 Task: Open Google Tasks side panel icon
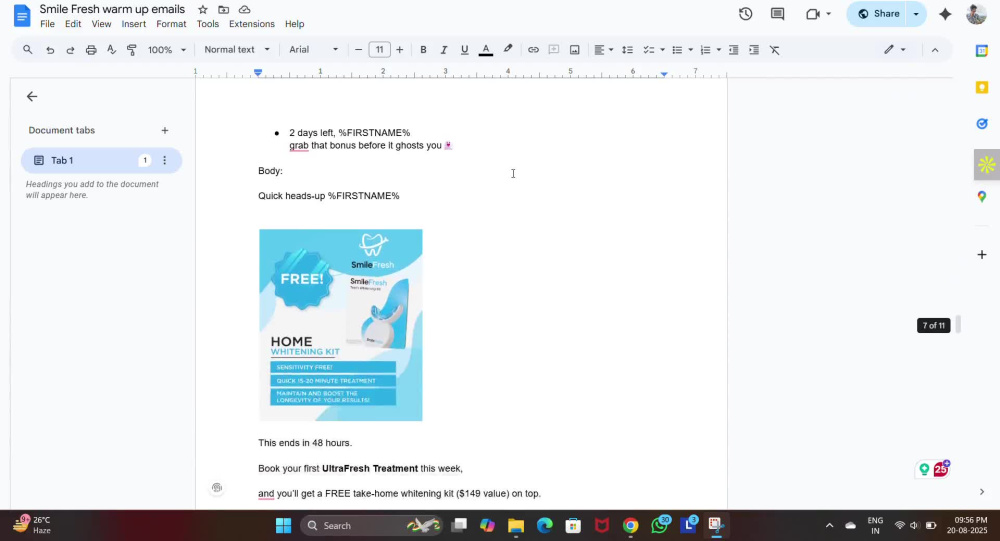pos(982,124)
